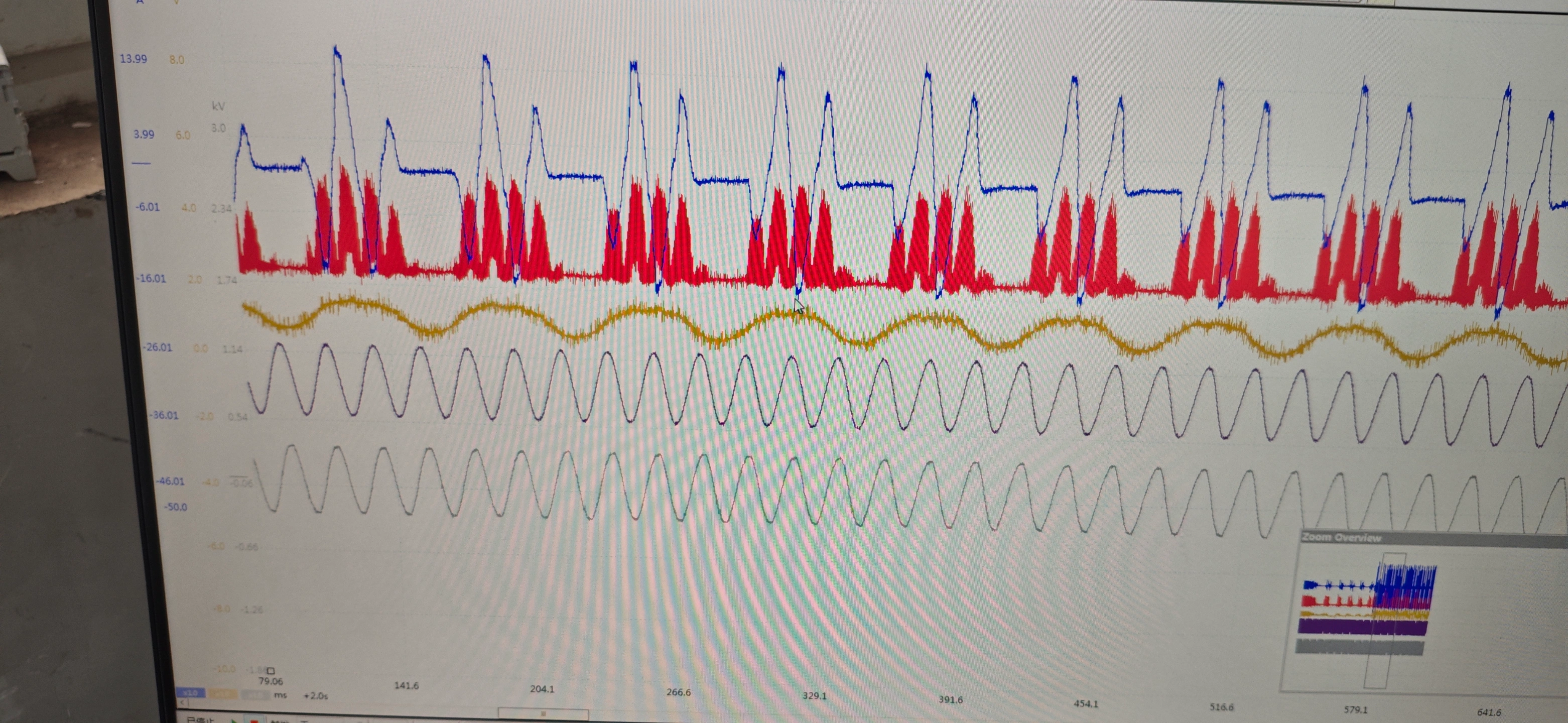Screen dimensions: 1568x723
Task: Click the left scroll arrow under the graph
Action: (183, 702)
